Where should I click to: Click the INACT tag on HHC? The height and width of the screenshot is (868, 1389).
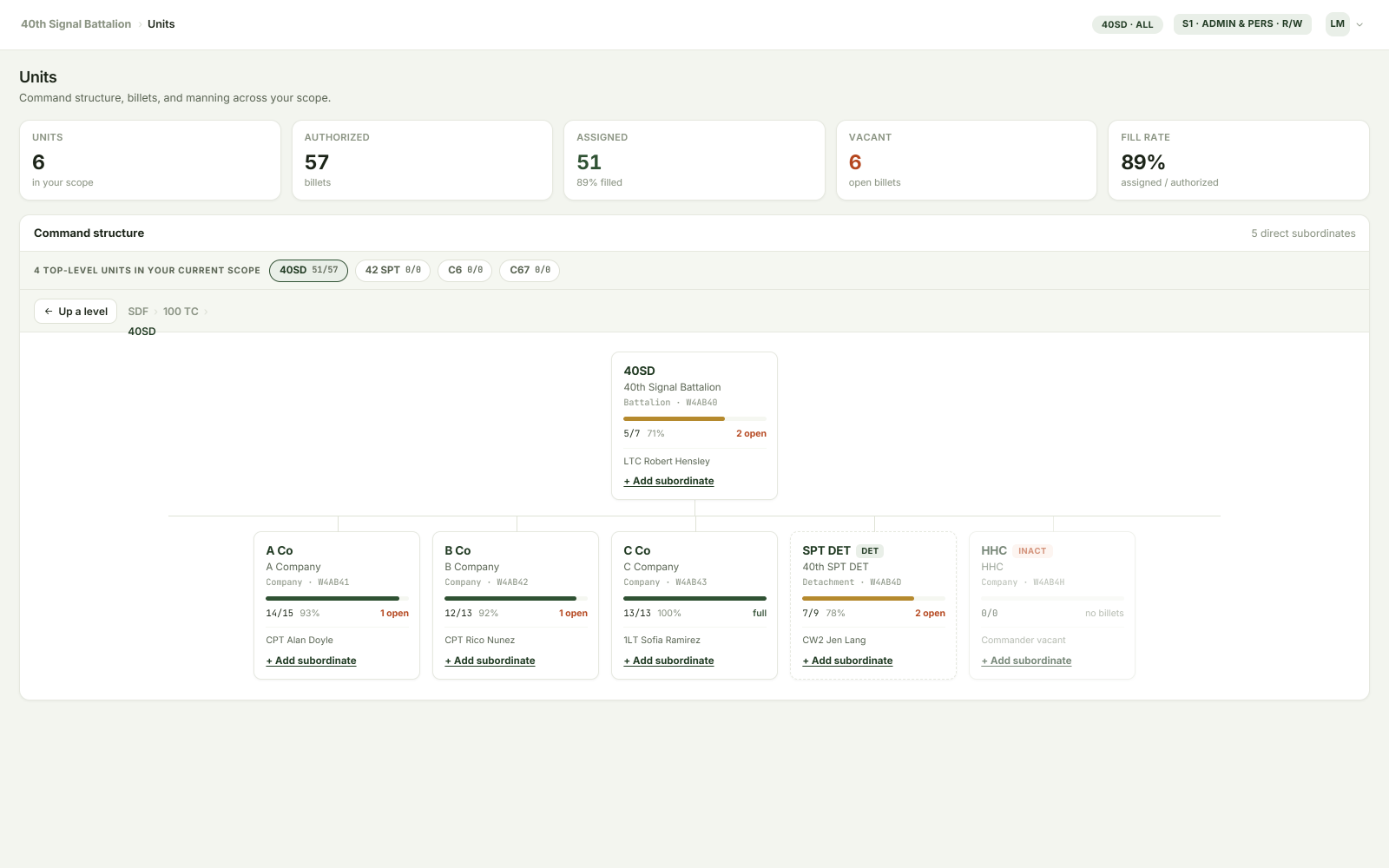1032,551
